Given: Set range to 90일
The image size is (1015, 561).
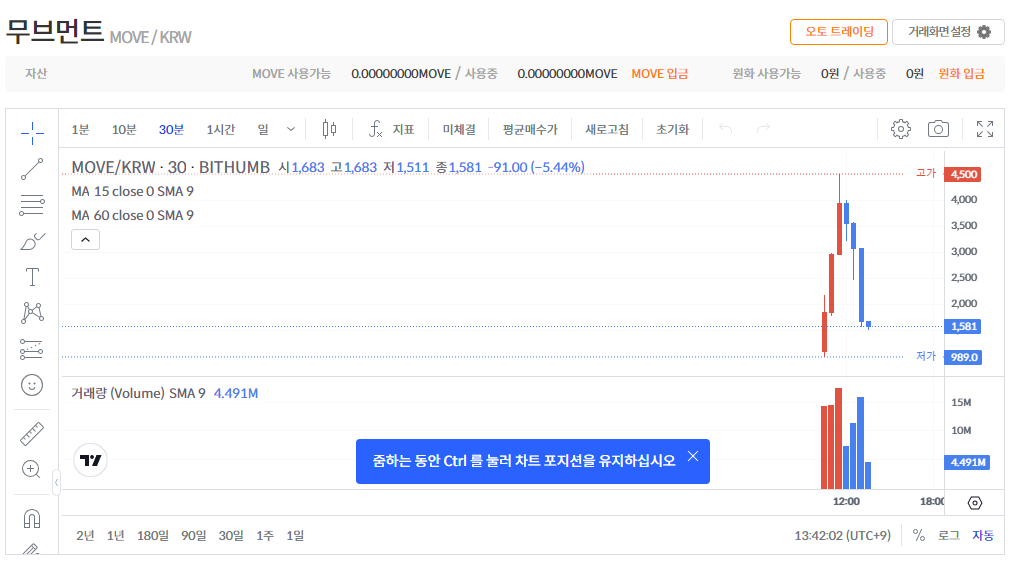Looking at the screenshot, I should (194, 535).
